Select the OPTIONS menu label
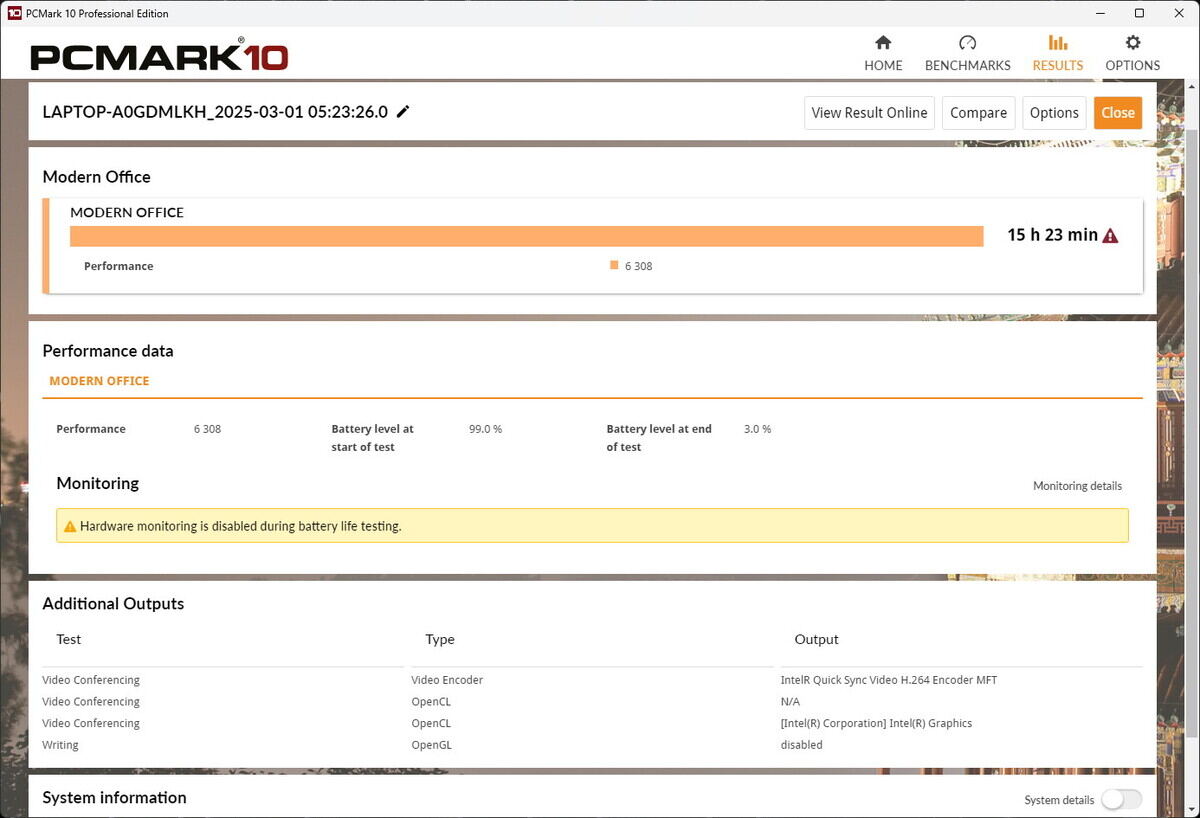 (x=1132, y=65)
